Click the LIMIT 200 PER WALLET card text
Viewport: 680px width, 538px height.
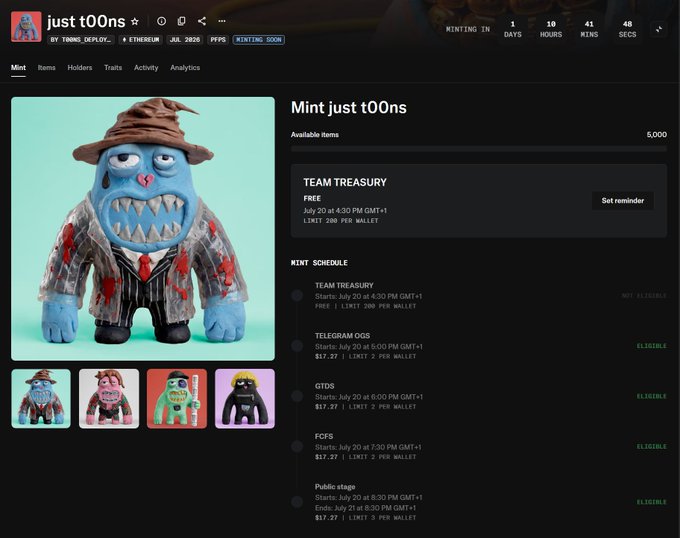coord(341,221)
